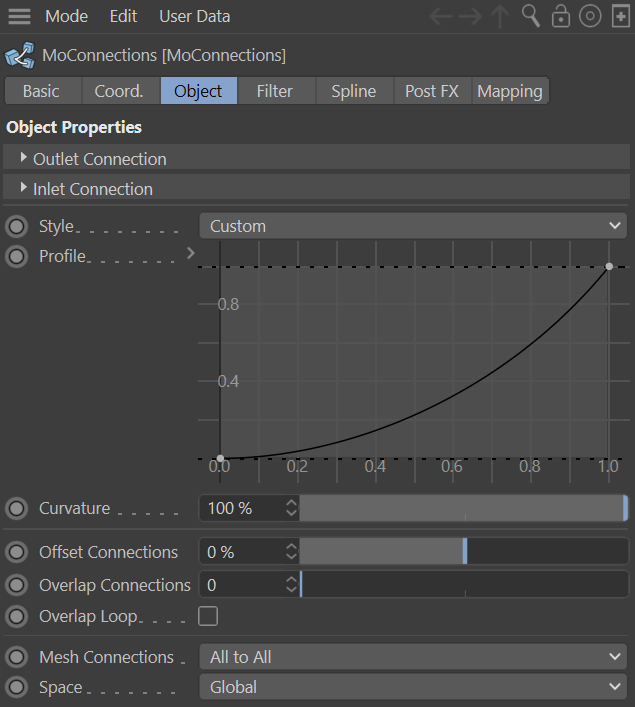Click the up arrow navigation icon
635x707 pixels.
point(500,17)
